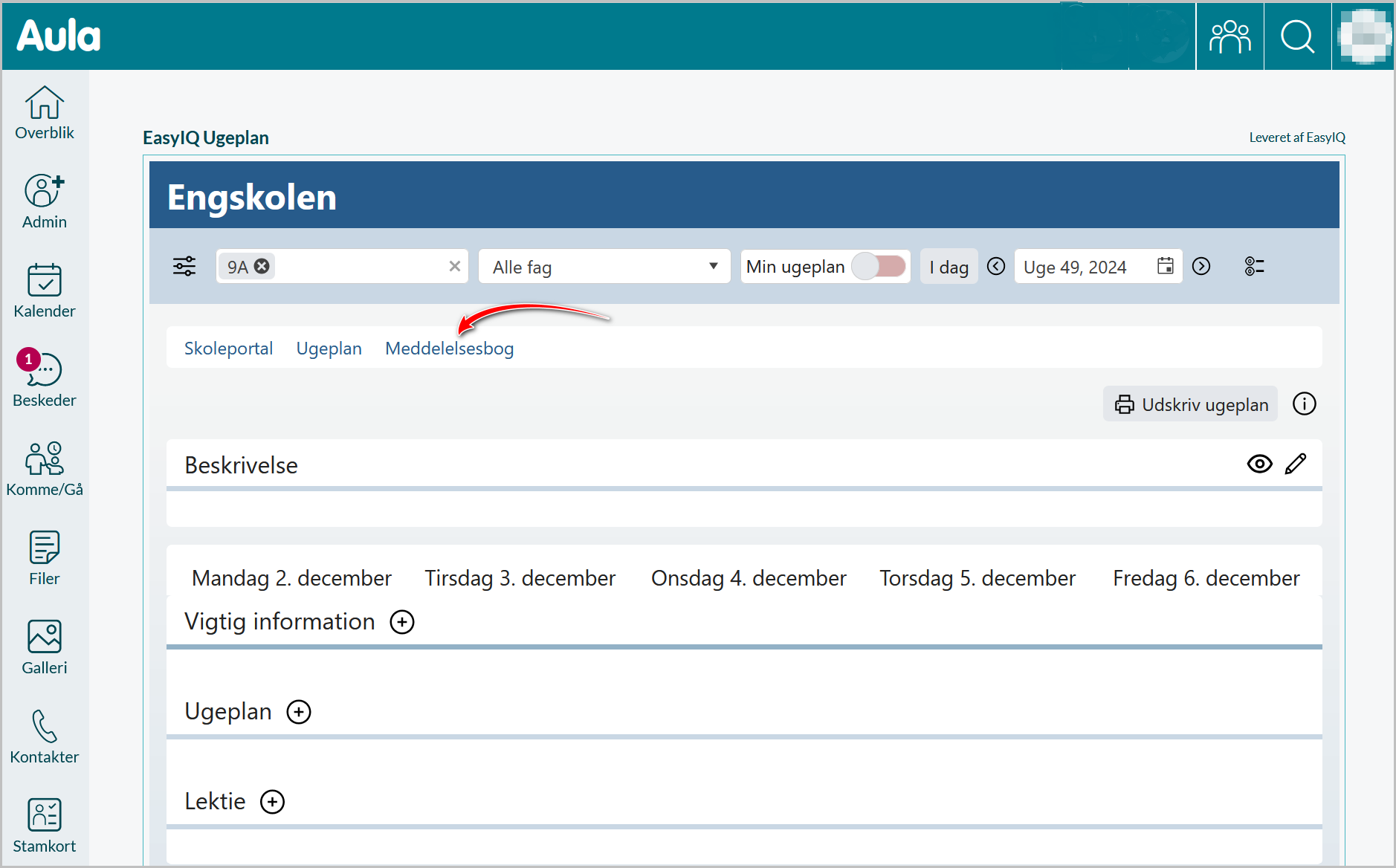Image resolution: width=1396 pixels, height=868 pixels.
Task: Expand the Alle fag dropdown
Action: coord(604,266)
